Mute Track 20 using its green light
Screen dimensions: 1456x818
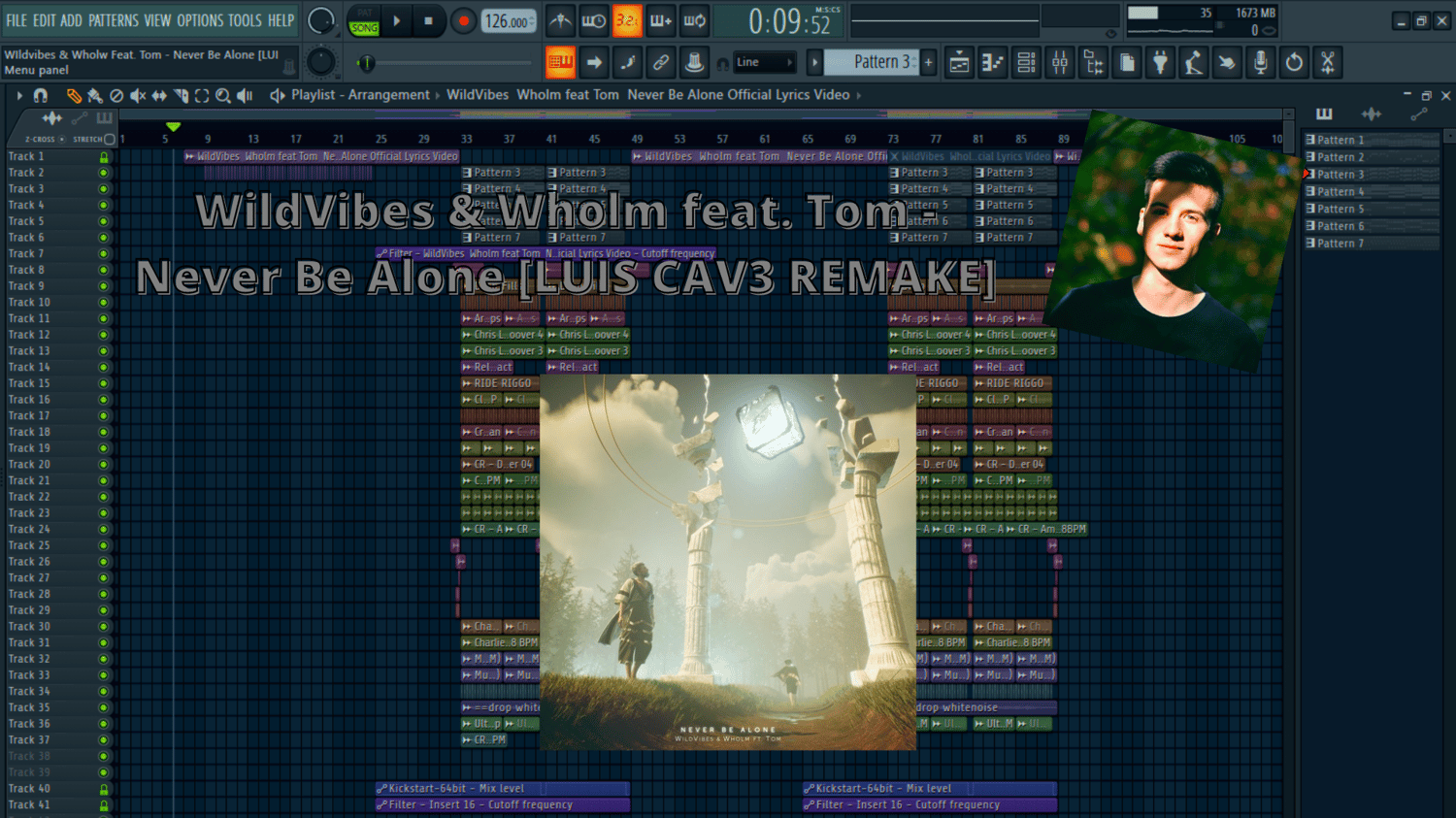click(x=104, y=465)
